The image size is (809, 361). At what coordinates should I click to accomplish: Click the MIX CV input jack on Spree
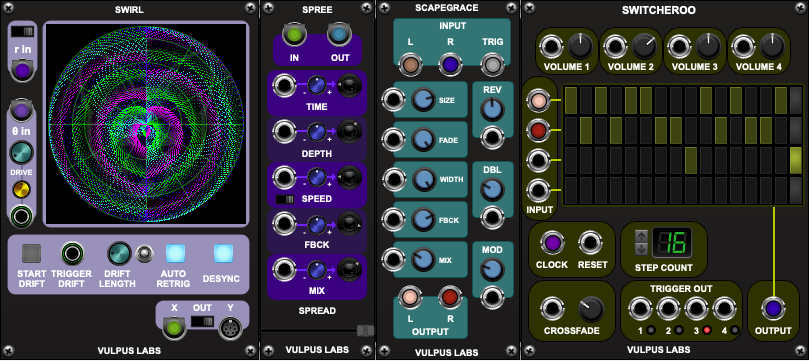[283, 270]
